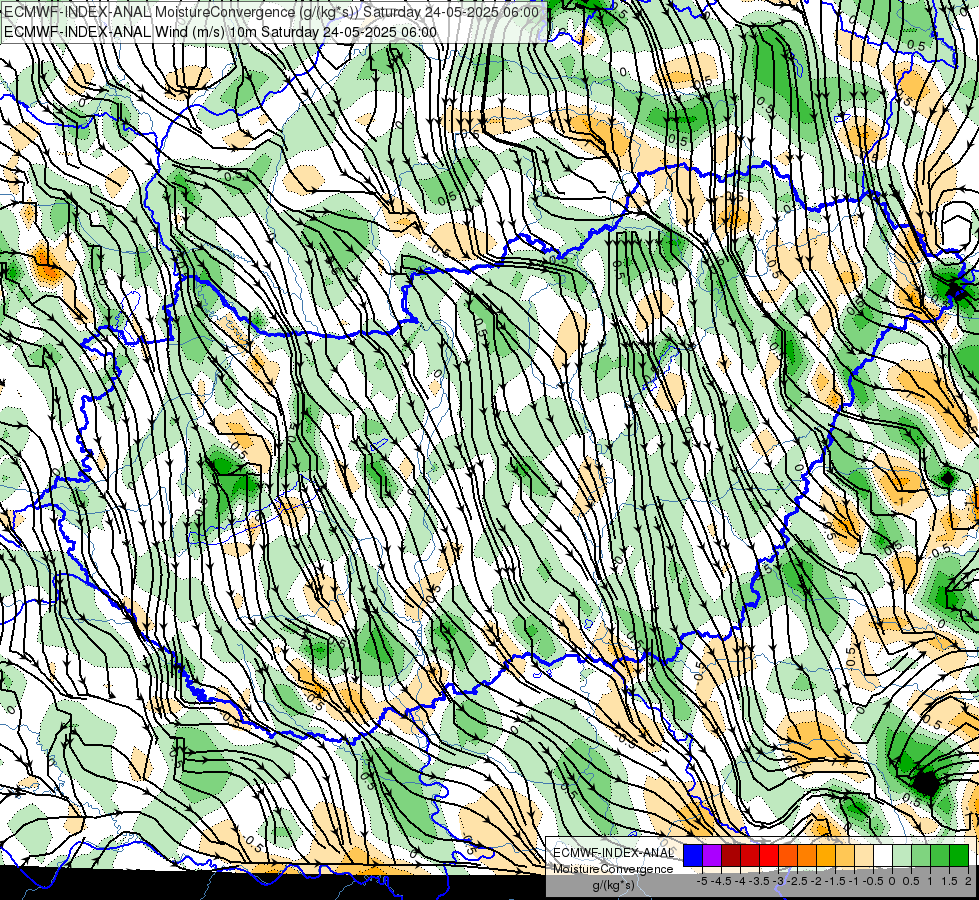Select the darkest green swatch (1.5 to 2)
The image size is (979, 900).
[959, 856]
